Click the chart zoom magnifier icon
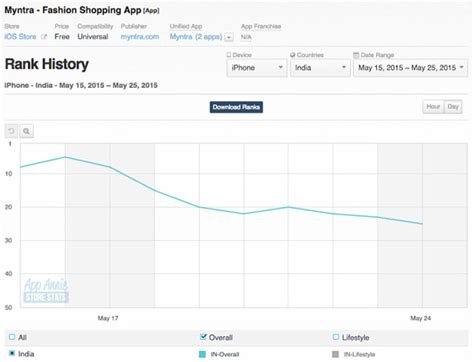The image size is (474, 362). pos(26,131)
